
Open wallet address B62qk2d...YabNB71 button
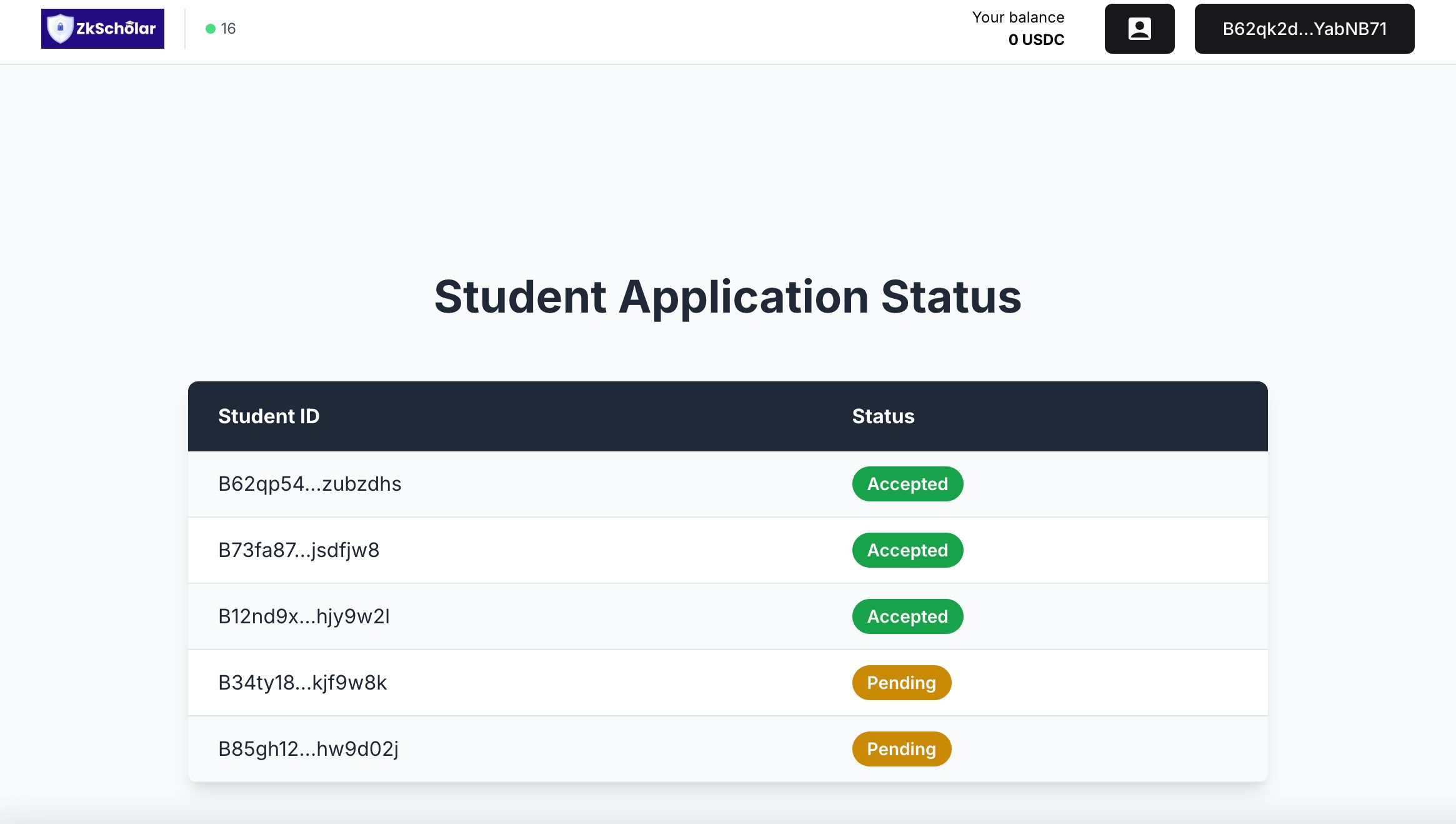1304,29
